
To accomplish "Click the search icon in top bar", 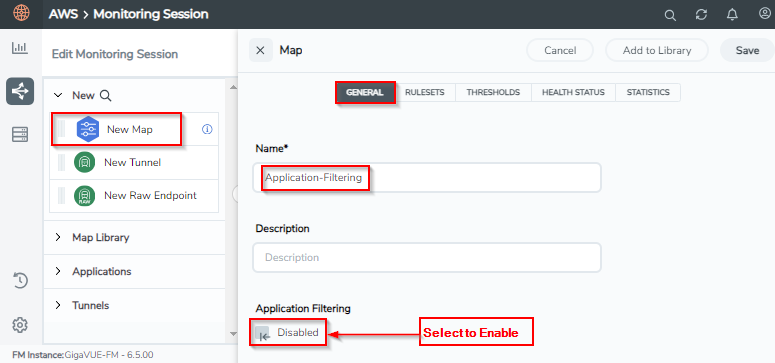I will click(670, 15).
